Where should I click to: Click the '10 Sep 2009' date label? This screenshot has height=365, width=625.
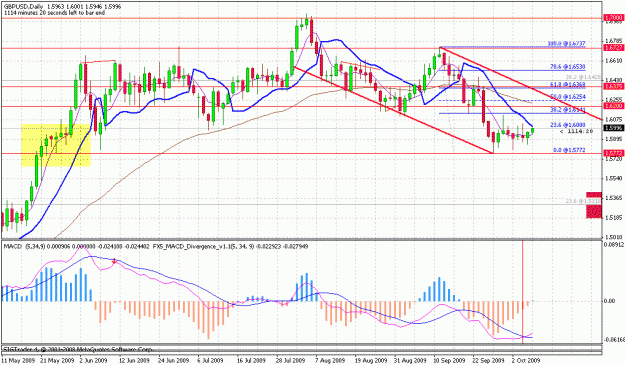(450, 360)
